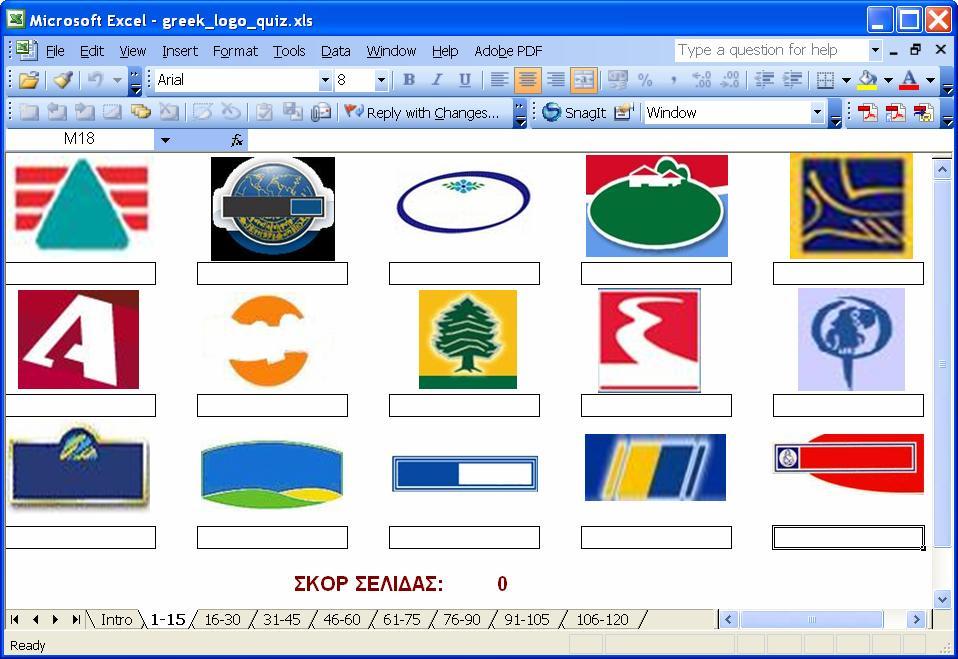This screenshot has height=659, width=958.
Task: Click Reply with Changes button
Action: [x=423, y=112]
